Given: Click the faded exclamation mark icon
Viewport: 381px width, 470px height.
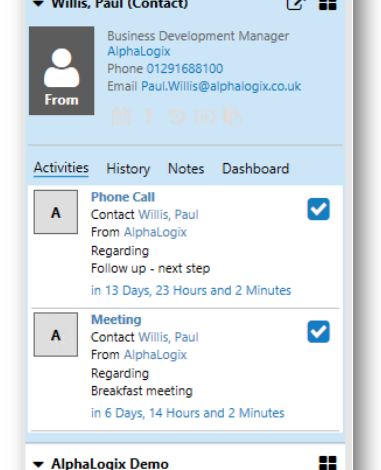Looking at the screenshot, I should pos(149,116).
